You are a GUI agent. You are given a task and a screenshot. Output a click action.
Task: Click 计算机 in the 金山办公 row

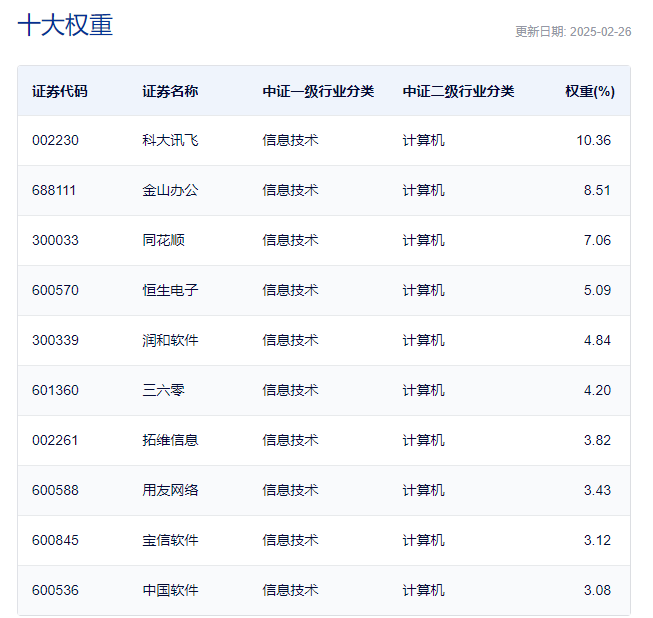click(x=423, y=190)
